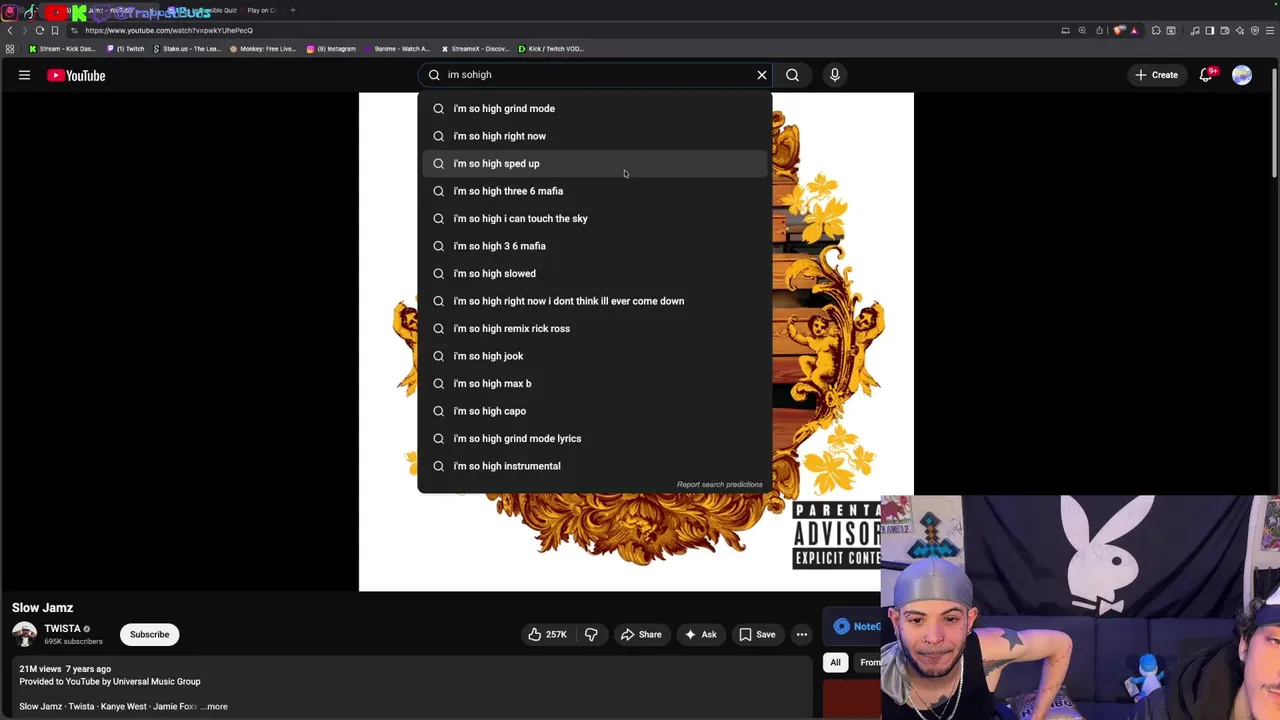Image resolution: width=1280 pixels, height=720 pixels.
Task: Open the 'StreameX - Discov...' bookmark
Action: [x=475, y=48]
